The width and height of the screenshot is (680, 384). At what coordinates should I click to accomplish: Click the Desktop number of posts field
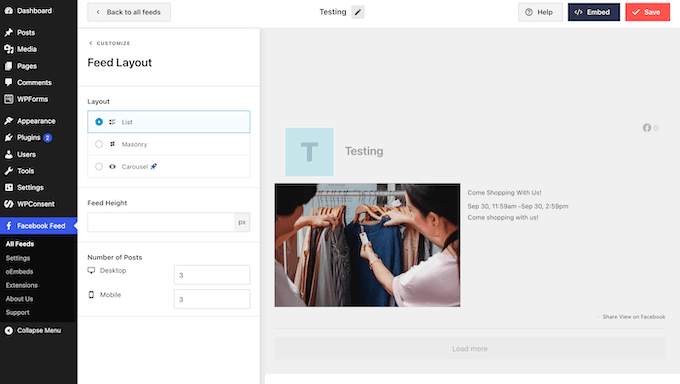point(212,275)
